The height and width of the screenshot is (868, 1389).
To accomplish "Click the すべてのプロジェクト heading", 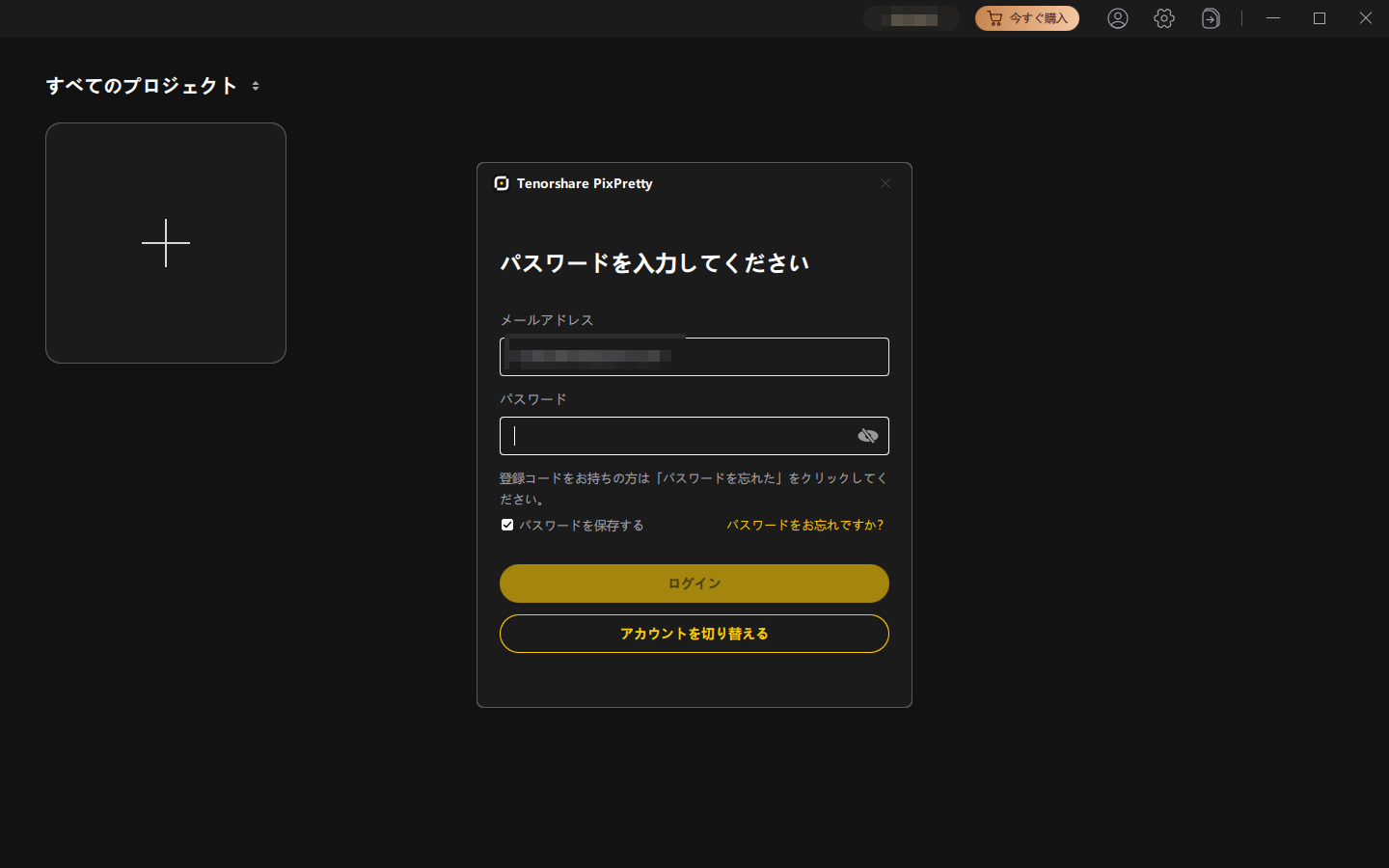I will point(142,86).
